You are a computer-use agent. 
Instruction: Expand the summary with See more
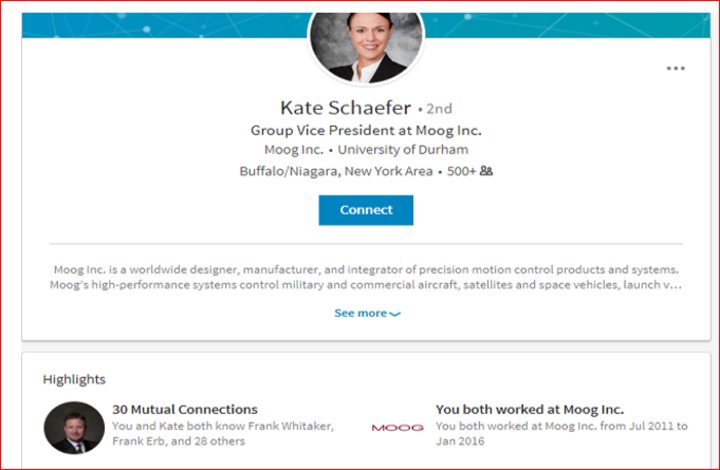pyautogui.click(x=367, y=313)
